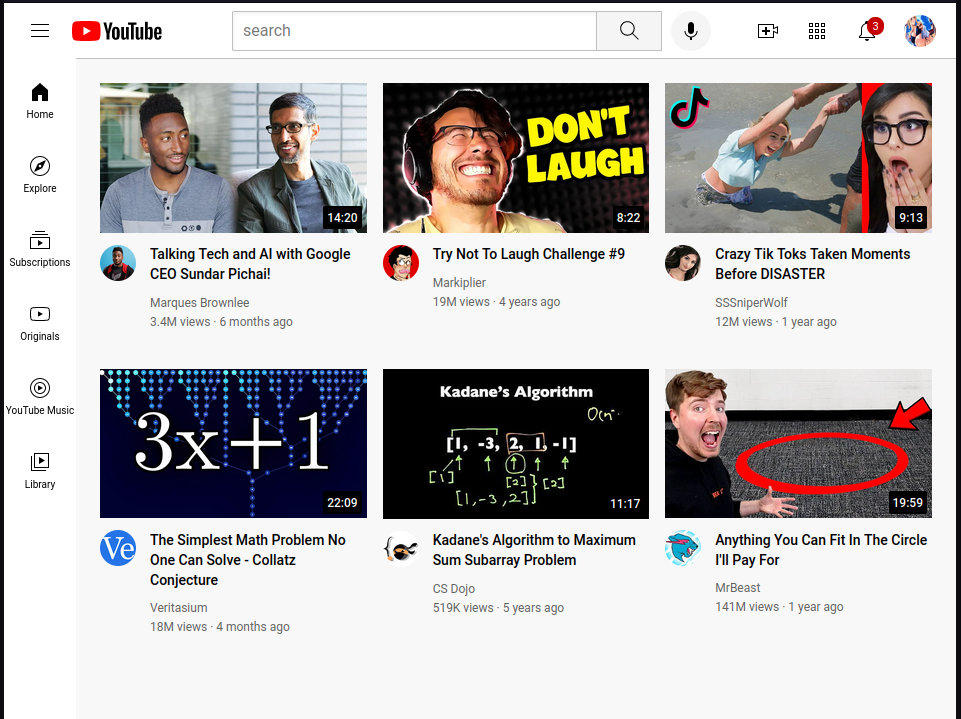Click the magnifying glass search button
961x719 pixels.
(628, 31)
